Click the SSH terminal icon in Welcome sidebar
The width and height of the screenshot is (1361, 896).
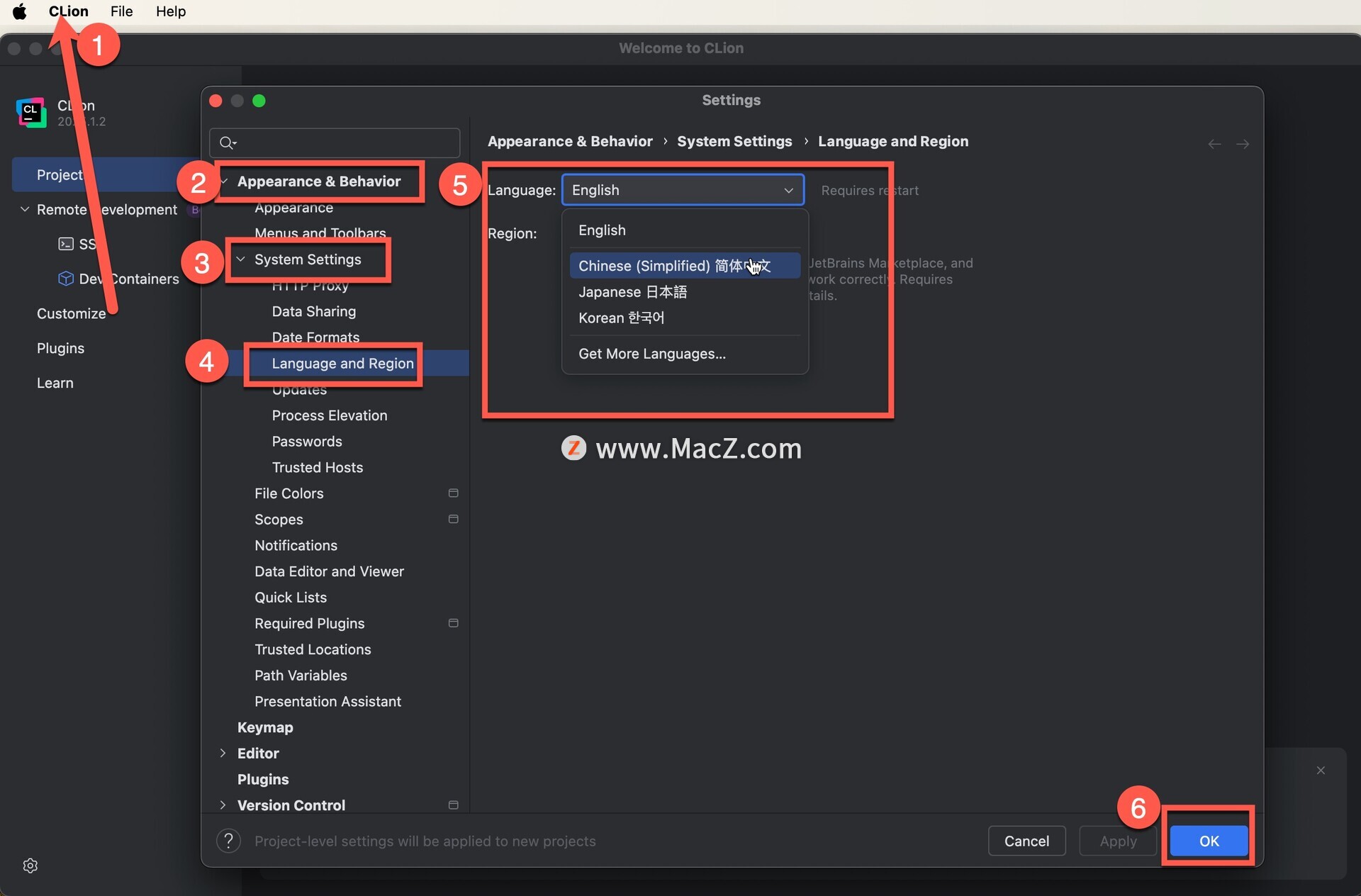click(x=66, y=244)
